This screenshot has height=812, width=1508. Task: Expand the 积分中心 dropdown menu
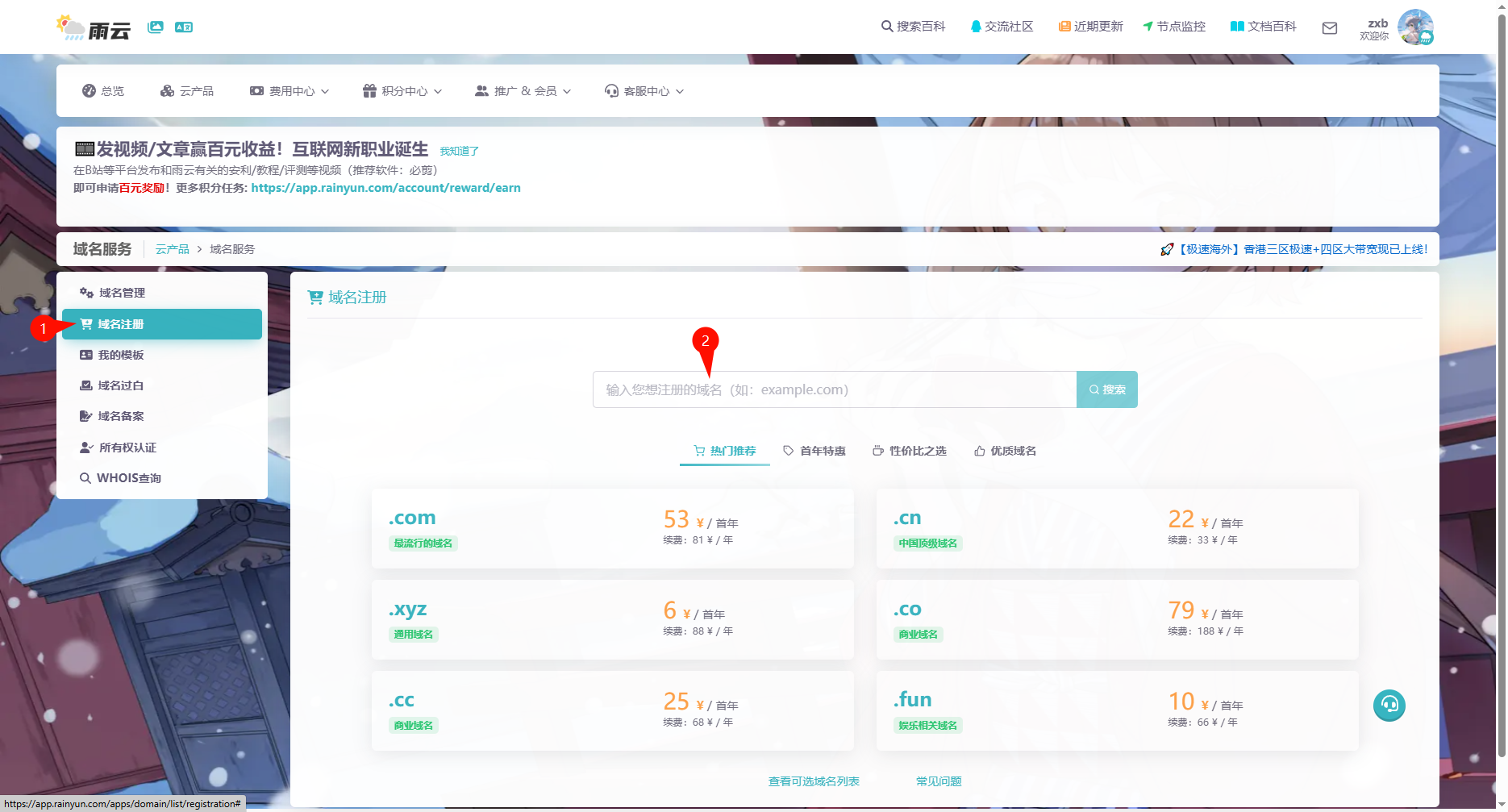tap(402, 91)
